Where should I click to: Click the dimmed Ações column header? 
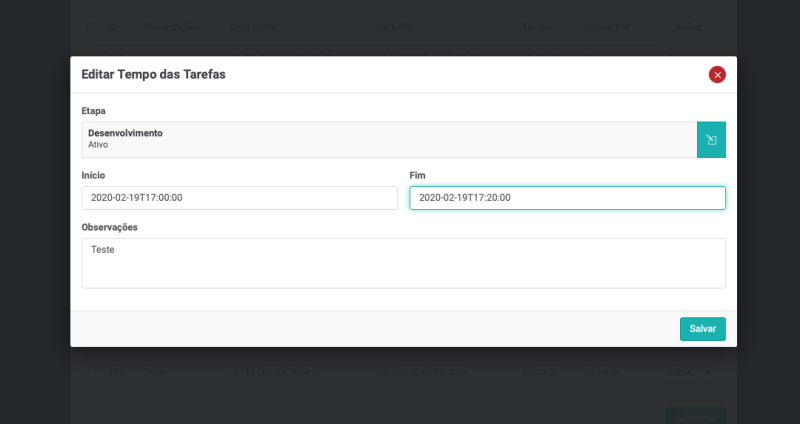(688, 28)
